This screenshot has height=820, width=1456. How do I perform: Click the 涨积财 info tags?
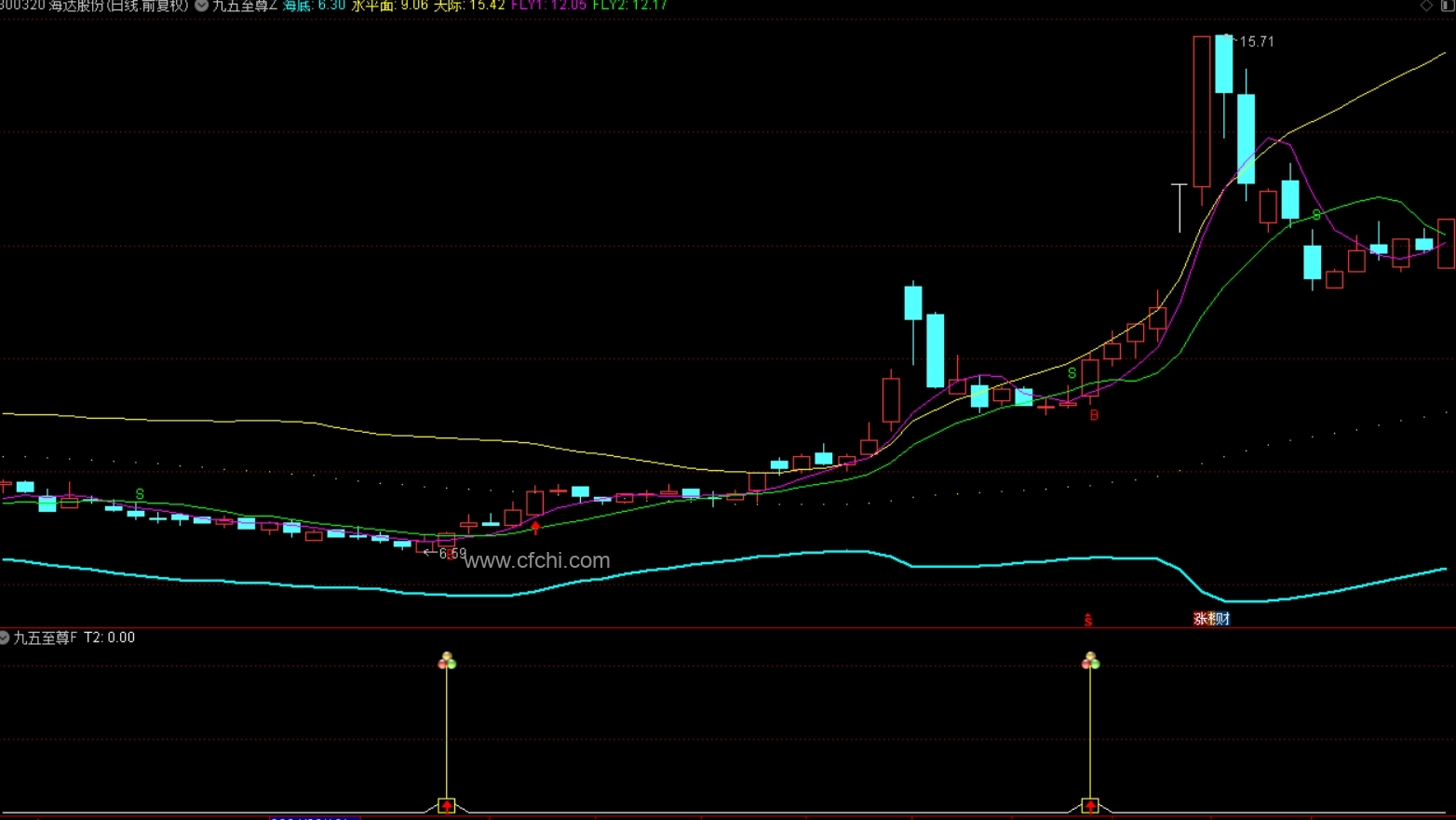[x=1212, y=619]
